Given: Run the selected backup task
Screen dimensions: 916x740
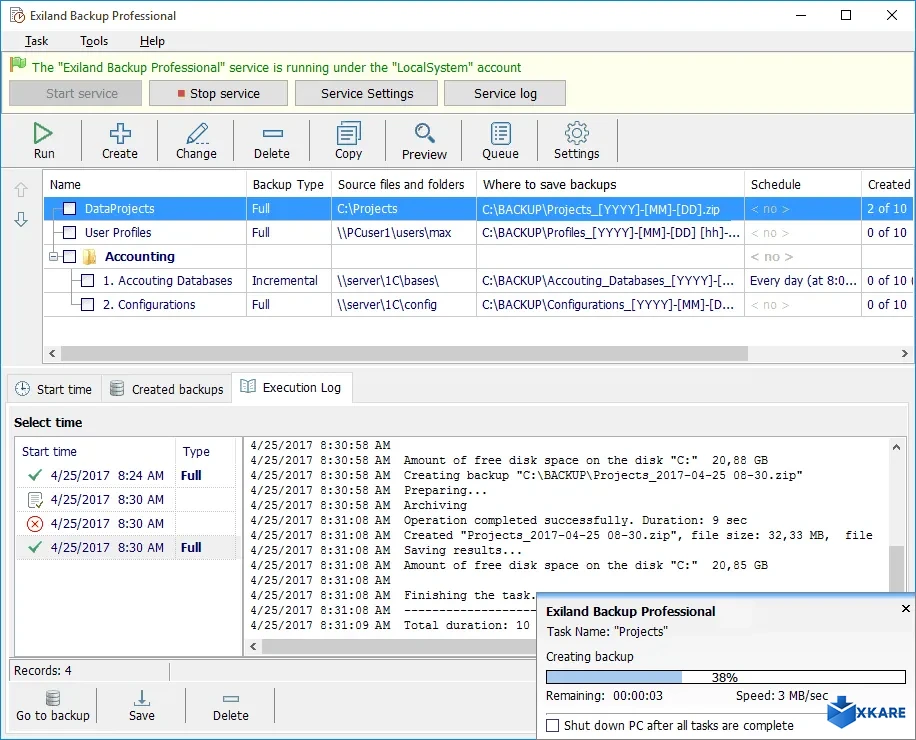Looking at the screenshot, I should pyautogui.click(x=43, y=140).
